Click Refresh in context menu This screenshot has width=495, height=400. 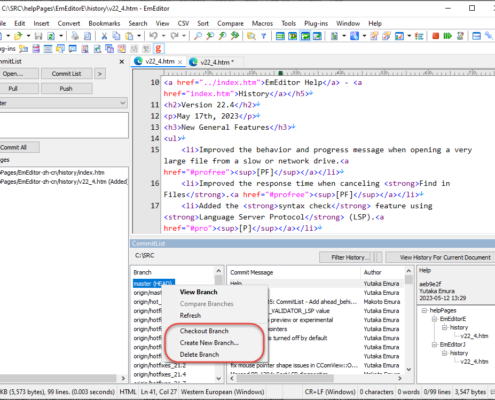click(x=190, y=315)
